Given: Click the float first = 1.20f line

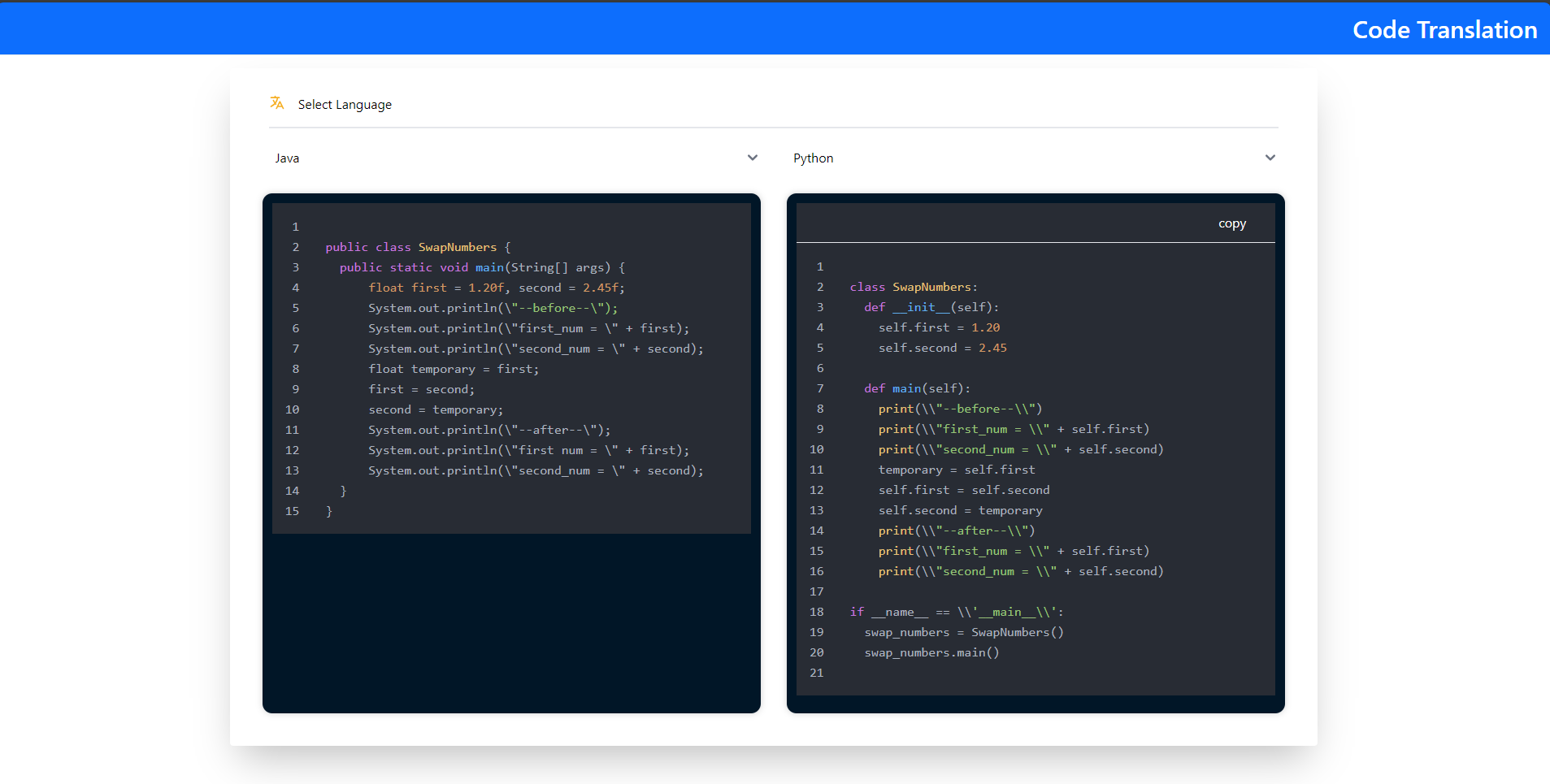Looking at the screenshot, I should (x=496, y=288).
